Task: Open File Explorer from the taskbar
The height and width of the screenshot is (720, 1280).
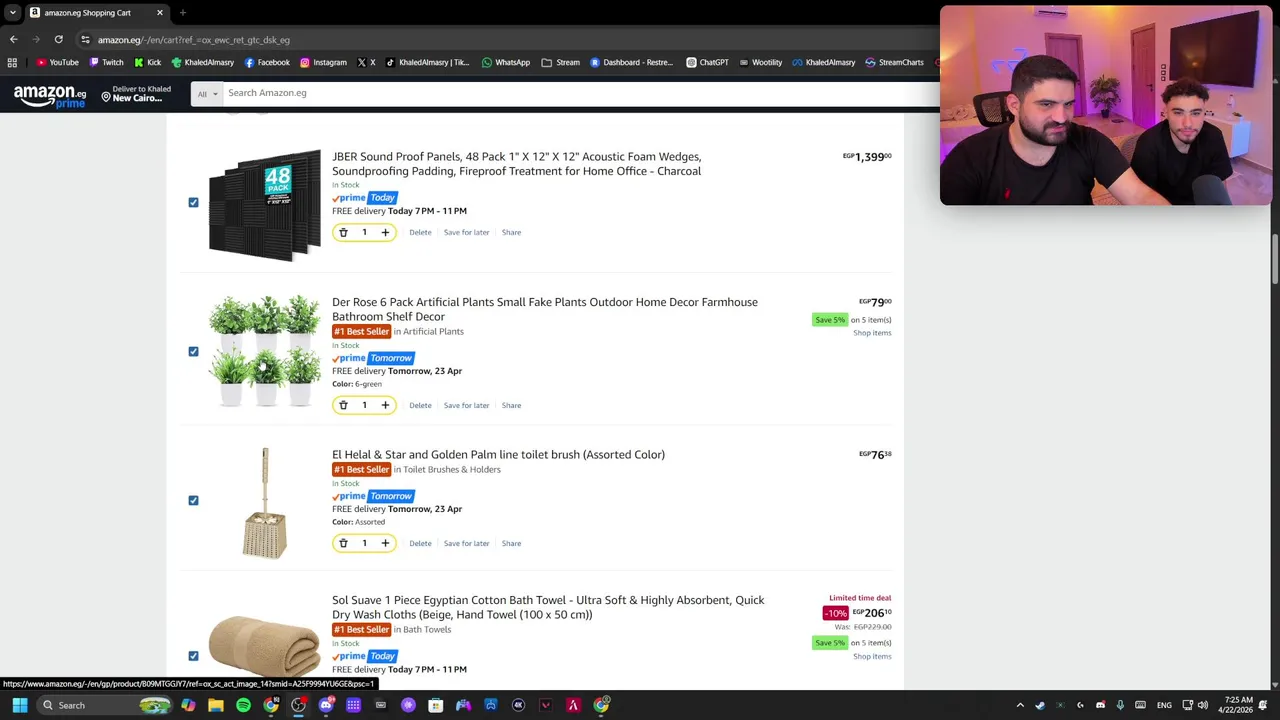Action: pos(215,705)
